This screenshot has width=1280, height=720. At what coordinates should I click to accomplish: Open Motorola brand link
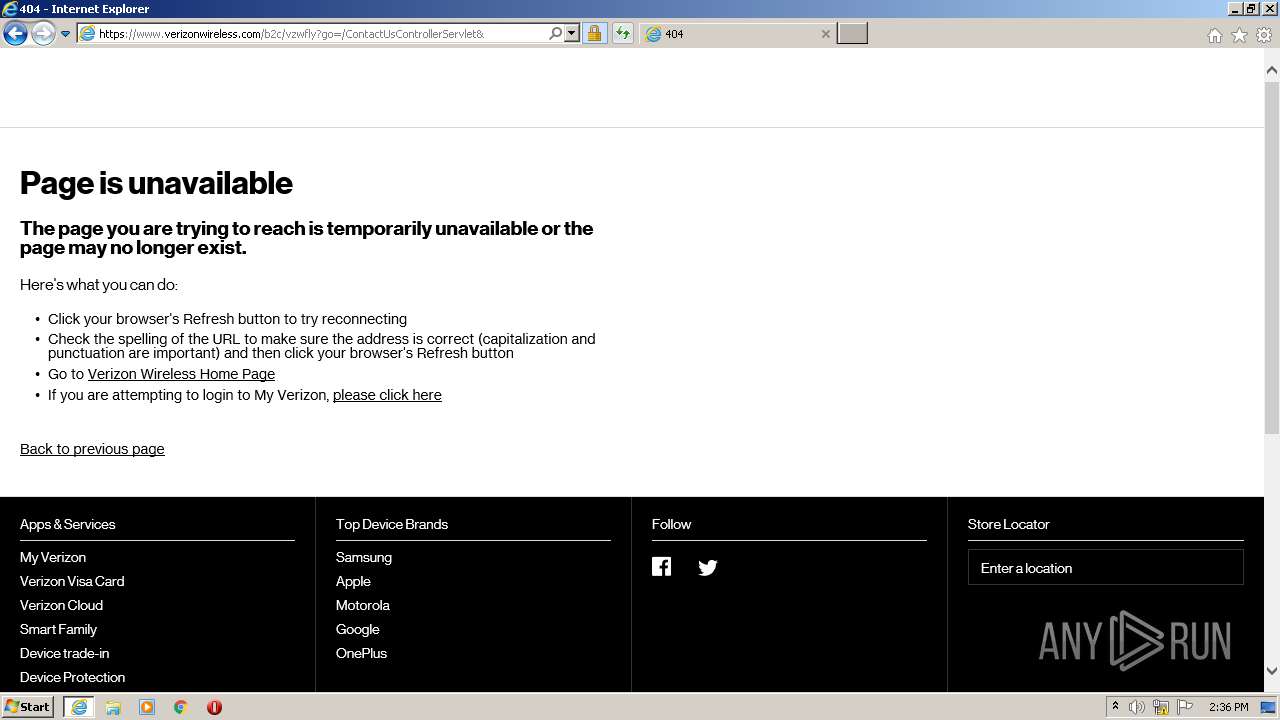point(363,605)
